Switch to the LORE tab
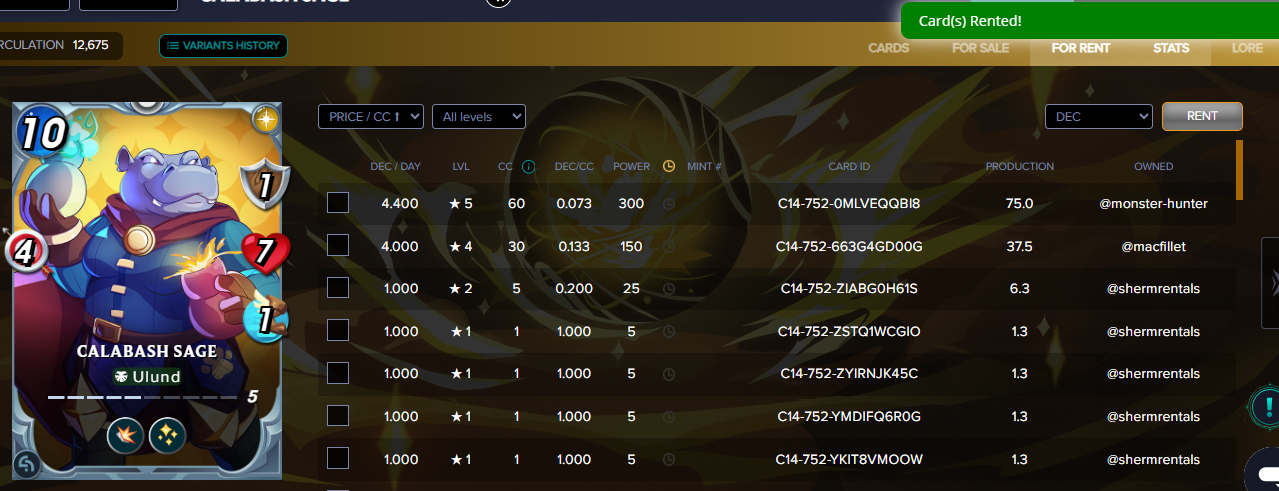The height and width of the screenshot is (491, 1279). (1247, 48)
